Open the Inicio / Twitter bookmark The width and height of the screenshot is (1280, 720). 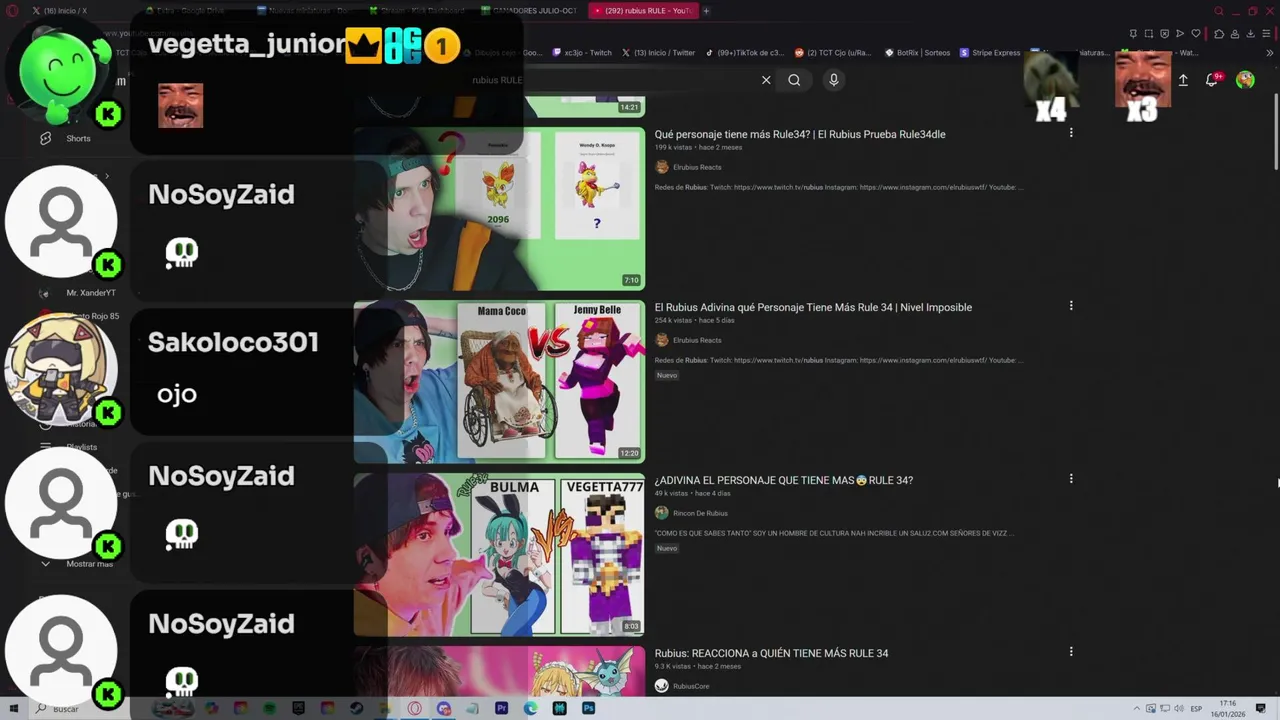658,53
